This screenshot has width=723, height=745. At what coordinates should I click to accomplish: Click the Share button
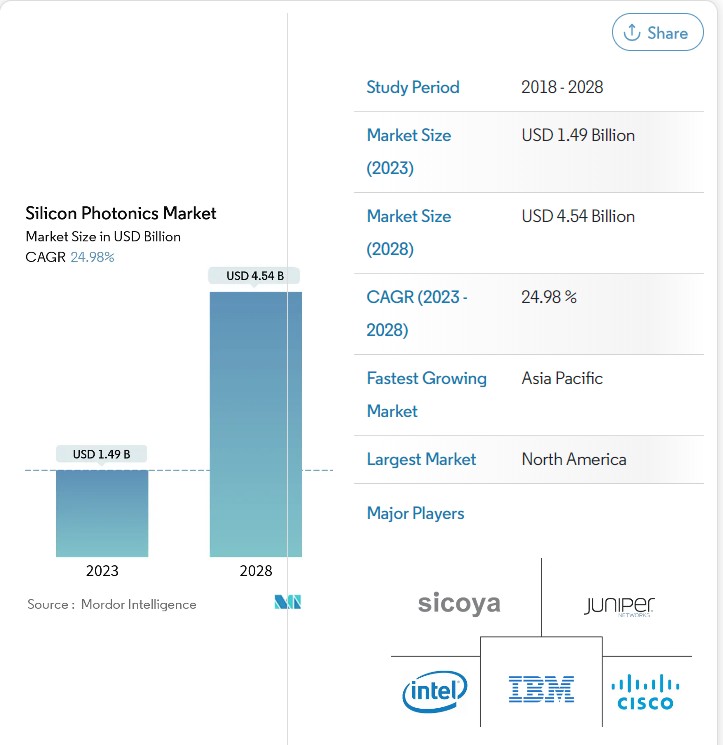(x=656, y=33)
